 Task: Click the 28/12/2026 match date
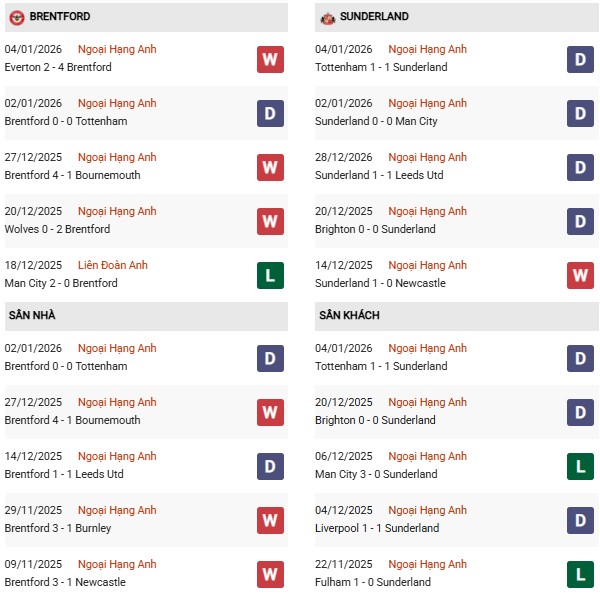coord(342,157)
